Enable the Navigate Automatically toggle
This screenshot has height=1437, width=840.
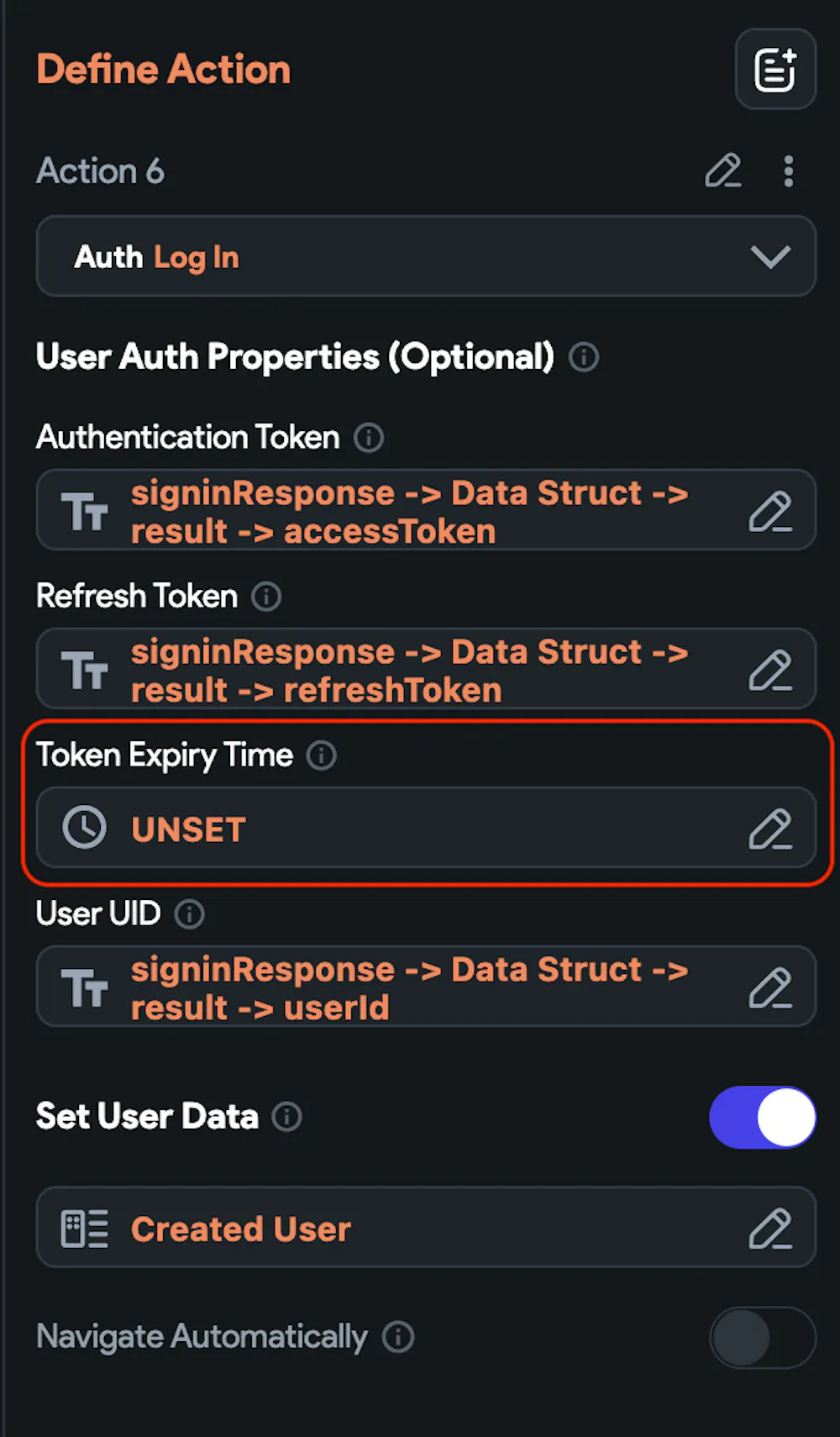pyautogui.click(x=762, y=1337)
